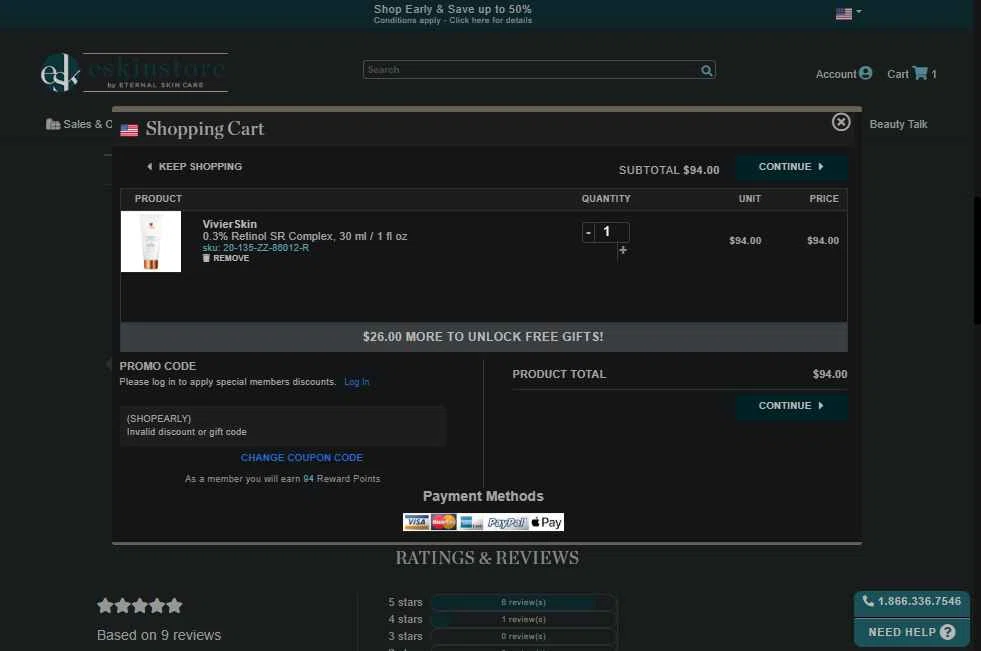Screen dimensions: 981x651
Task: Open the Beauty Talk menu
Action: point(898,124)
